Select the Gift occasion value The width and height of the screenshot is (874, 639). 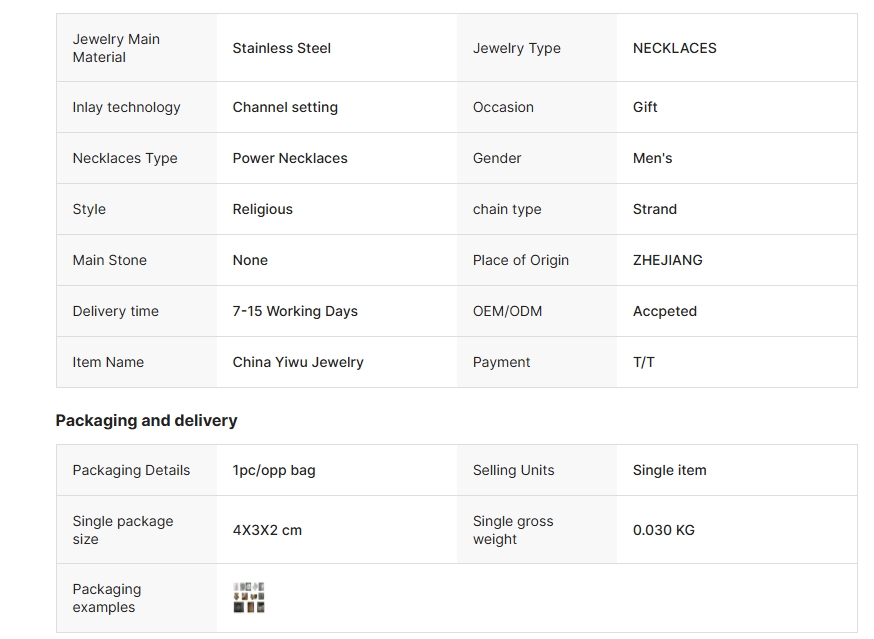[x=645, y=107]
